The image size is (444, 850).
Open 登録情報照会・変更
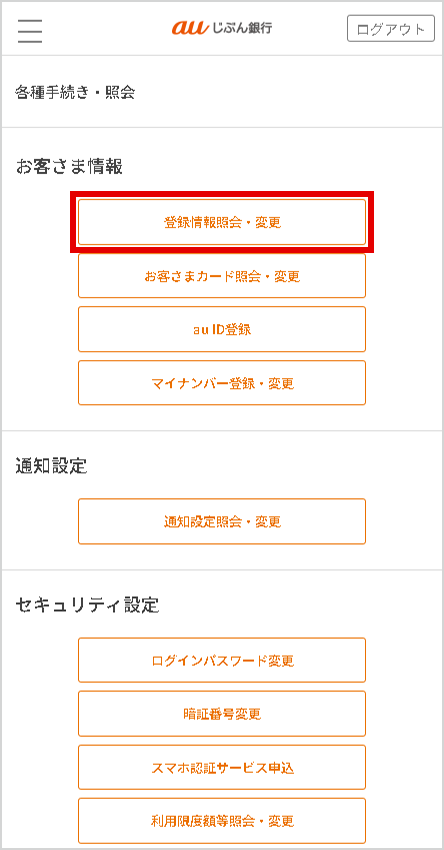point(222,222)
